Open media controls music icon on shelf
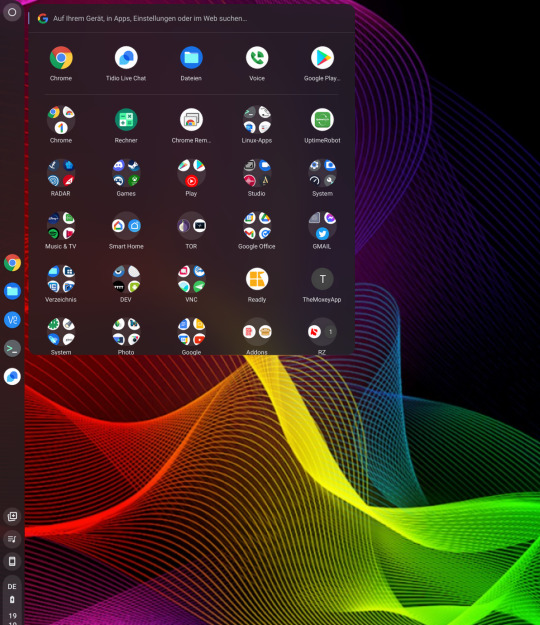Image resolution: width=540 pixels, height=625 pixels. 12,539
